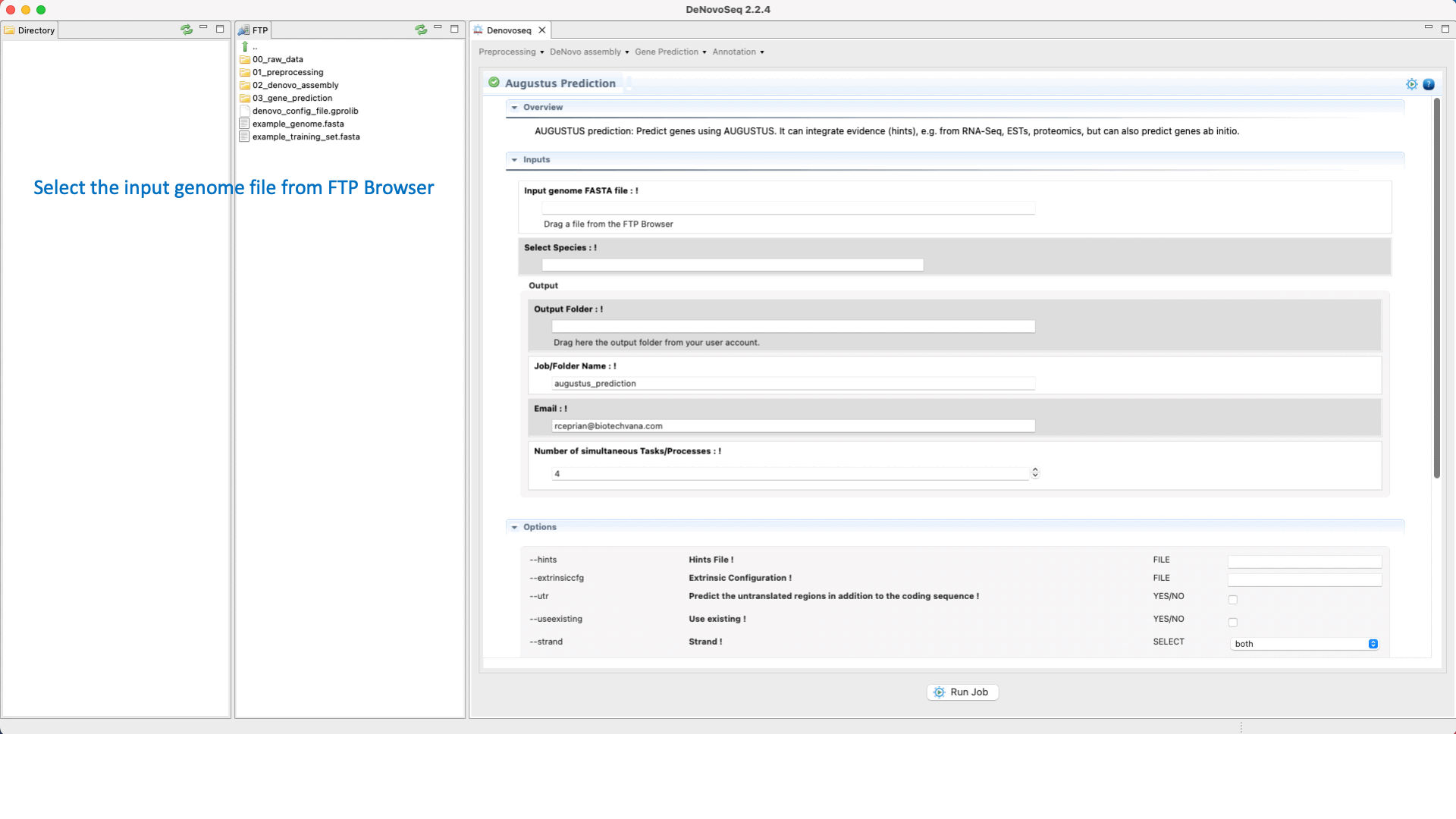Go up one level with green arrow
Image resolution: width=1456 pixels, height=819 pixels.
245,47
